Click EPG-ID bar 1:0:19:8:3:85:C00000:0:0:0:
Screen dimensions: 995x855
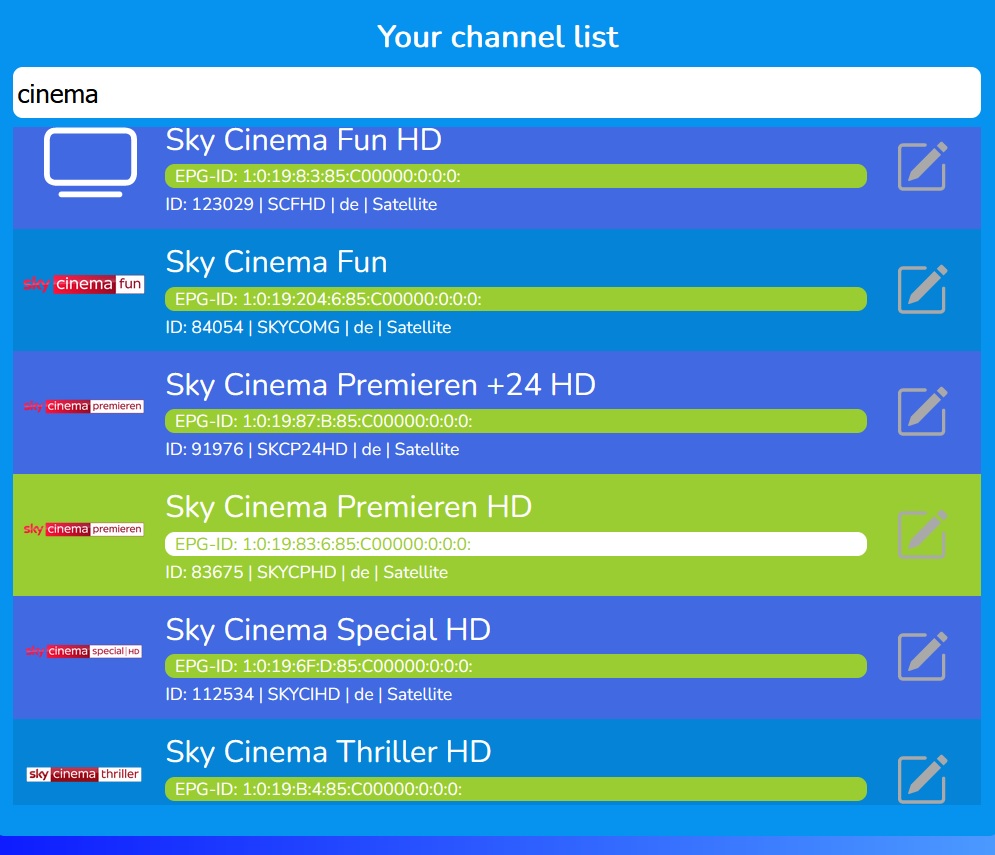pyautogui.click(x=516, y=176)
